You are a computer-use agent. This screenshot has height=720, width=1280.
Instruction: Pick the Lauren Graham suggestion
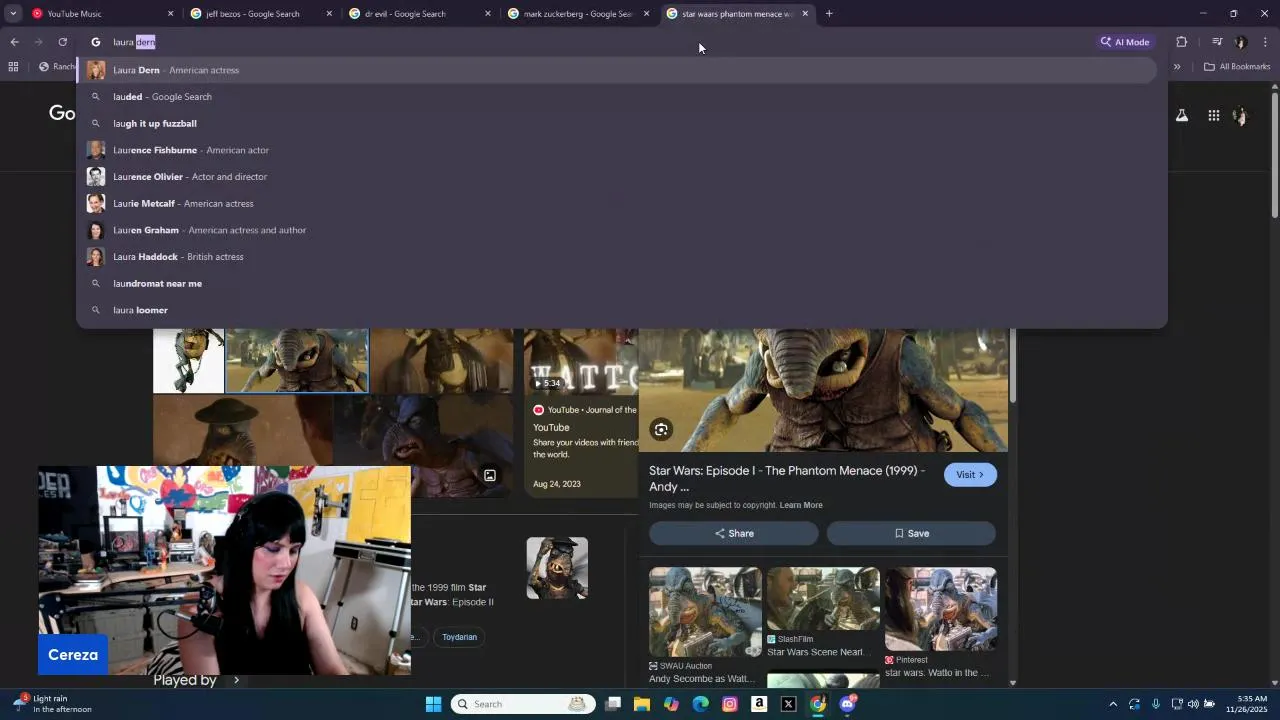coord(617,230)
